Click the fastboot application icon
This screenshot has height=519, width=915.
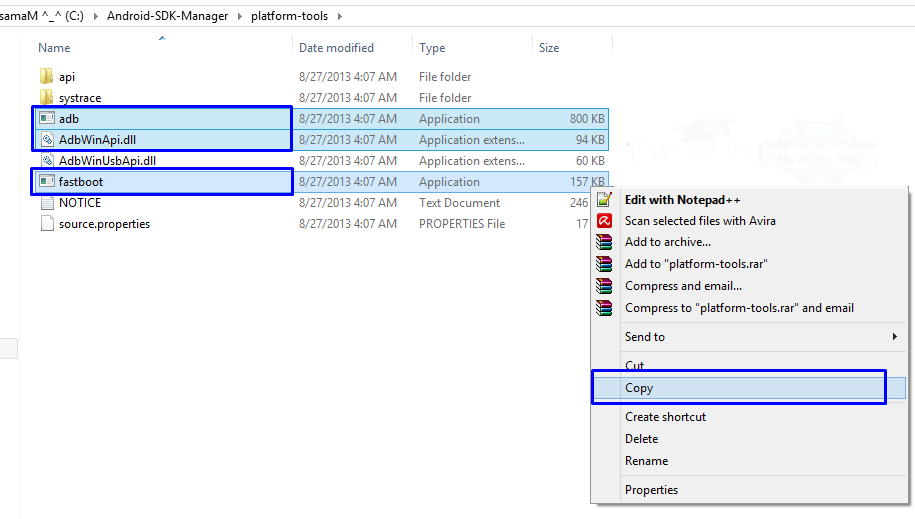47,182
